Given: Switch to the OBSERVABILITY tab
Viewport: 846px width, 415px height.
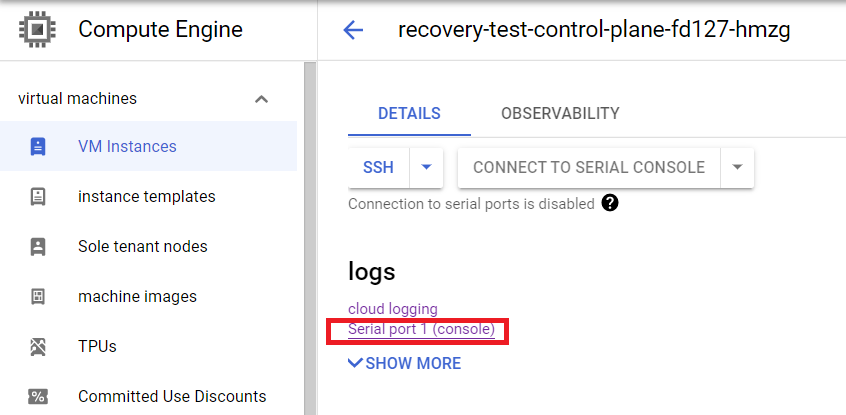Looking at the screenshot, I should click(x=560, y=113).
